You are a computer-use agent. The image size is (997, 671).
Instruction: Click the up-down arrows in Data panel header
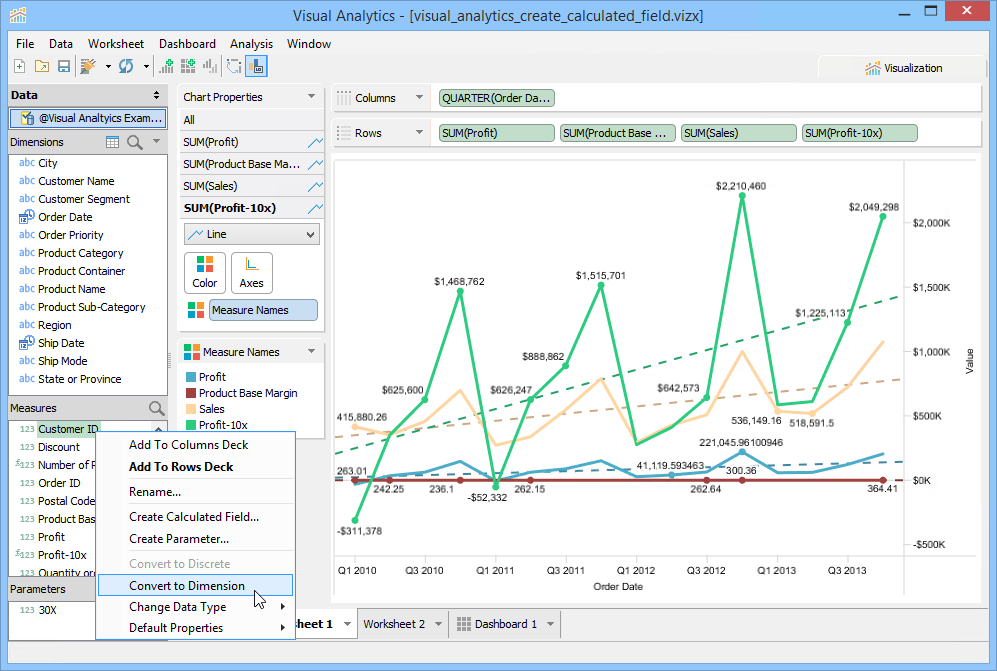[156, 95]
